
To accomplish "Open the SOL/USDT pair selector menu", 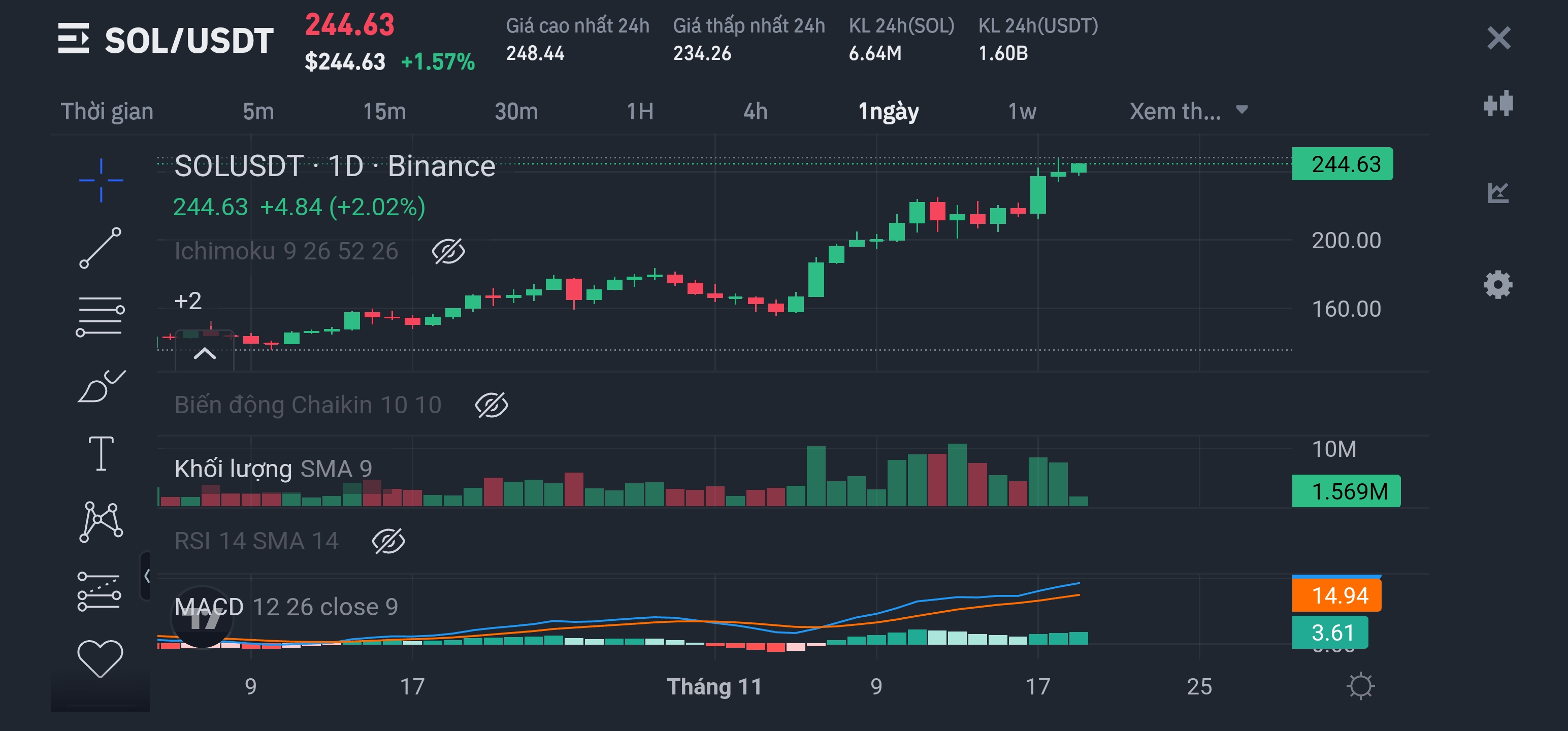I will click(74, 39).
